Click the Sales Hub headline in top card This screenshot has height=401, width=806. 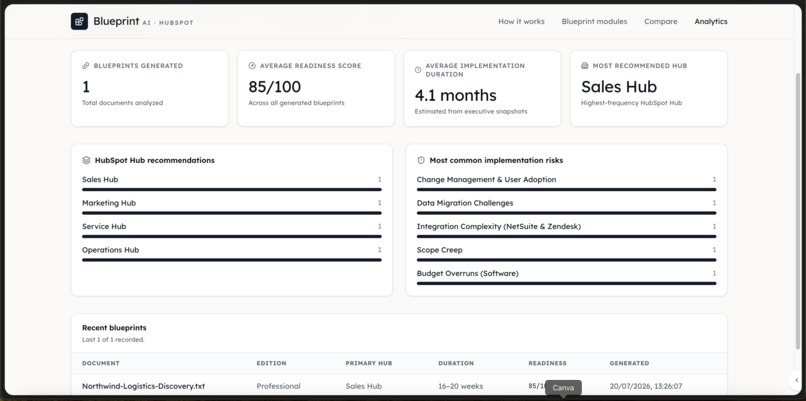pos(619,87)
